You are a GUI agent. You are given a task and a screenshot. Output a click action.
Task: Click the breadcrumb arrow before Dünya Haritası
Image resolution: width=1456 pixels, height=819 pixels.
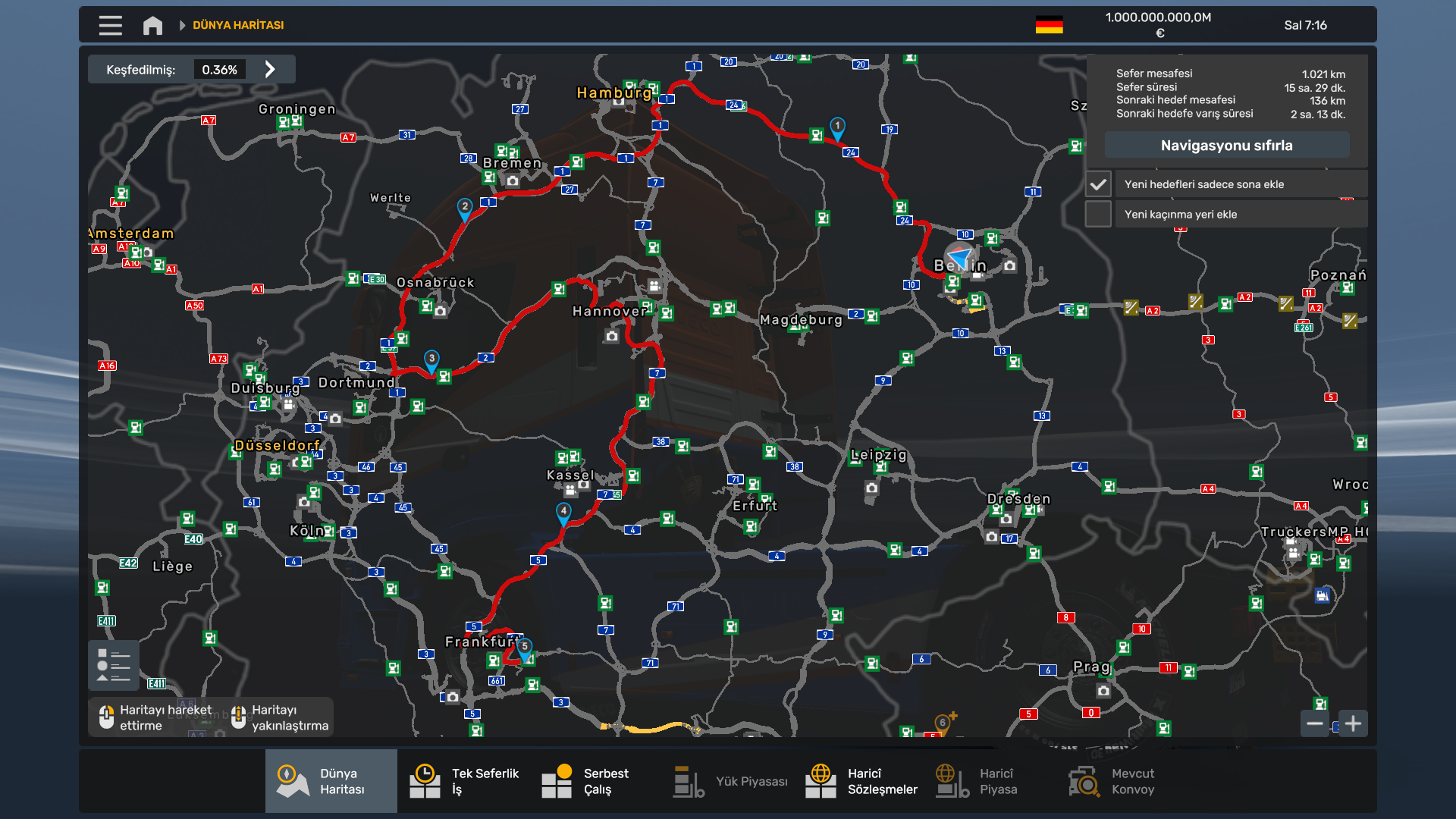pyautogui.click(x=182, y=25)
